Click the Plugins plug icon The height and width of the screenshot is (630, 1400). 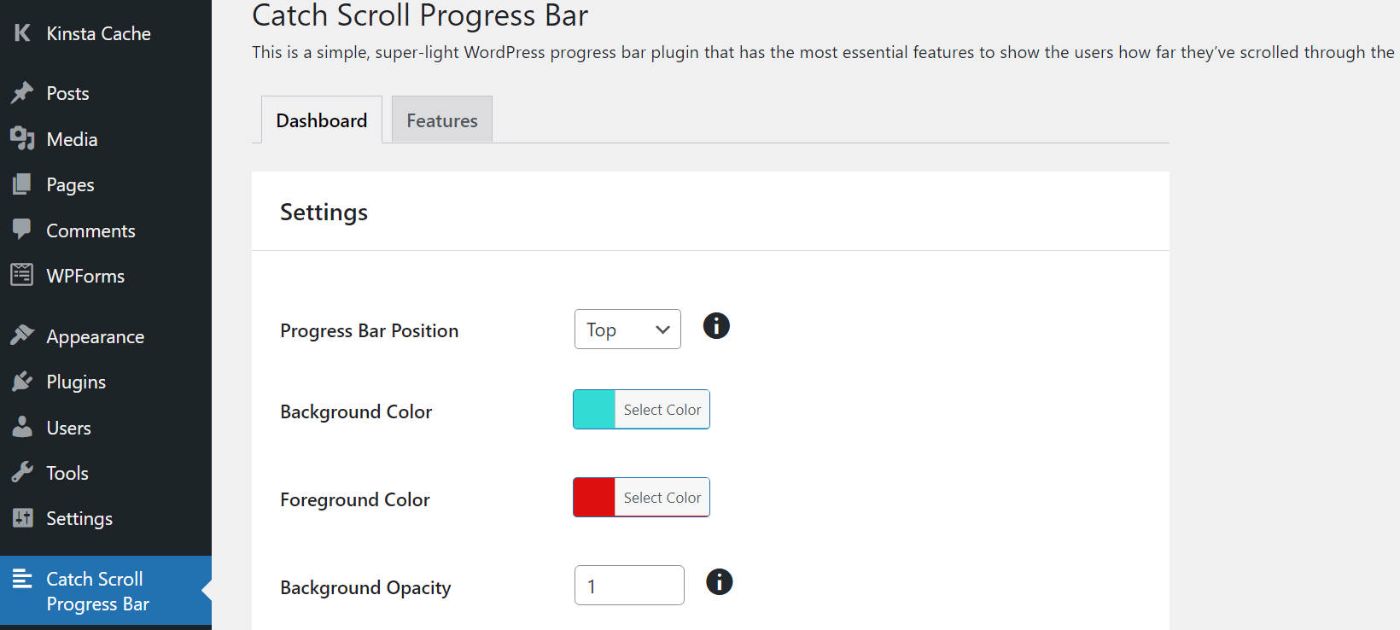point(25,382)
